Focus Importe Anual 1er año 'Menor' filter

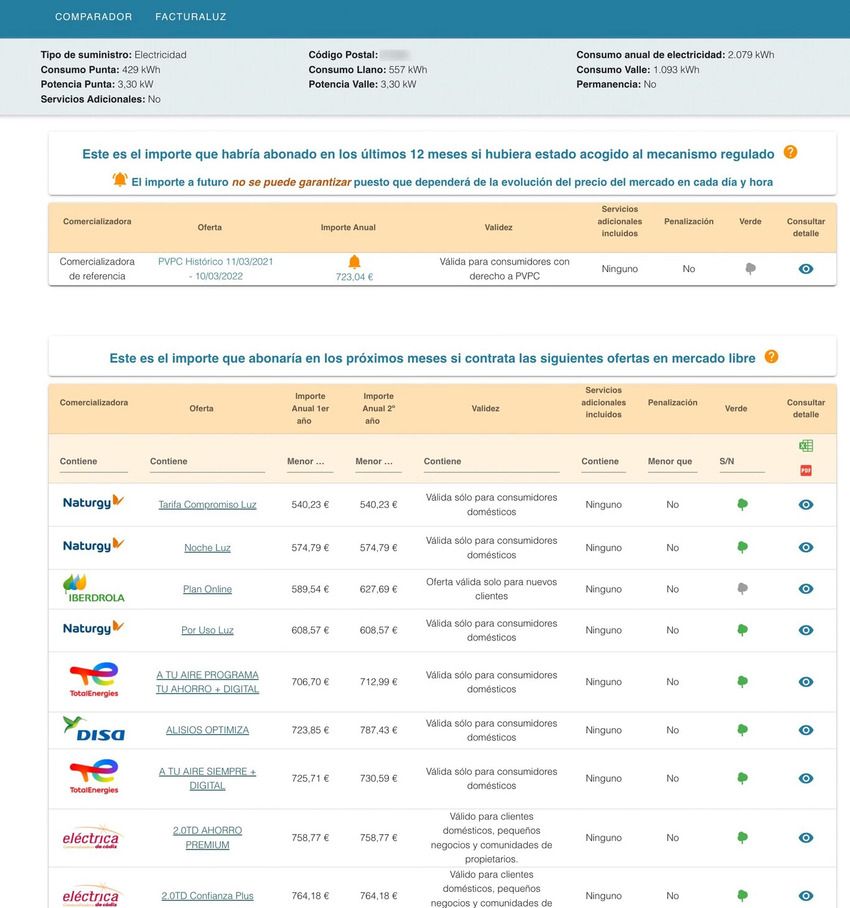pos(310,462)
